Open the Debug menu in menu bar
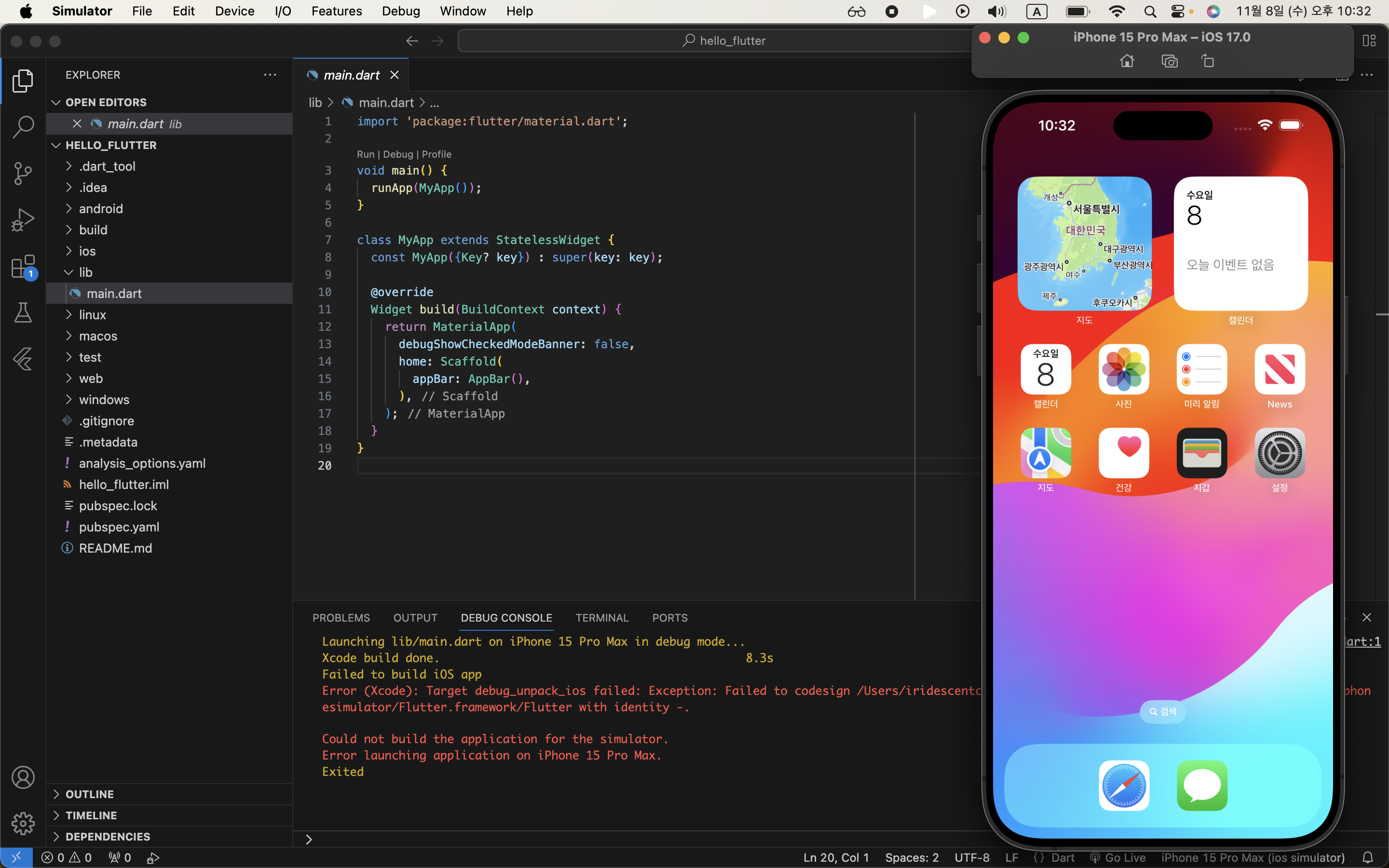 point(401,11)
